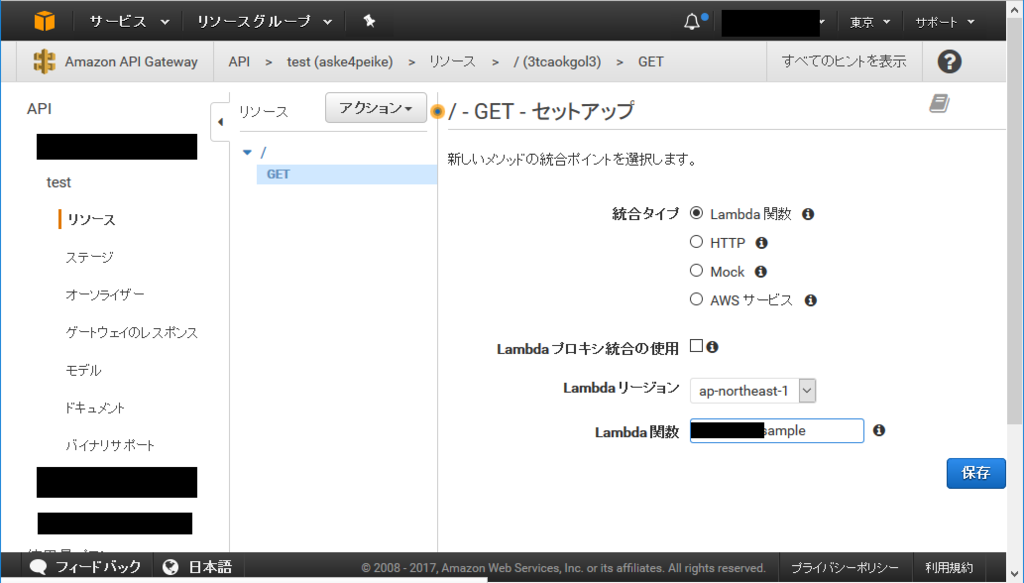The width and height of the screenshot is (1024, 583).
Task: Collapse the side panel with arrow handle
Action: coord(220,121)
